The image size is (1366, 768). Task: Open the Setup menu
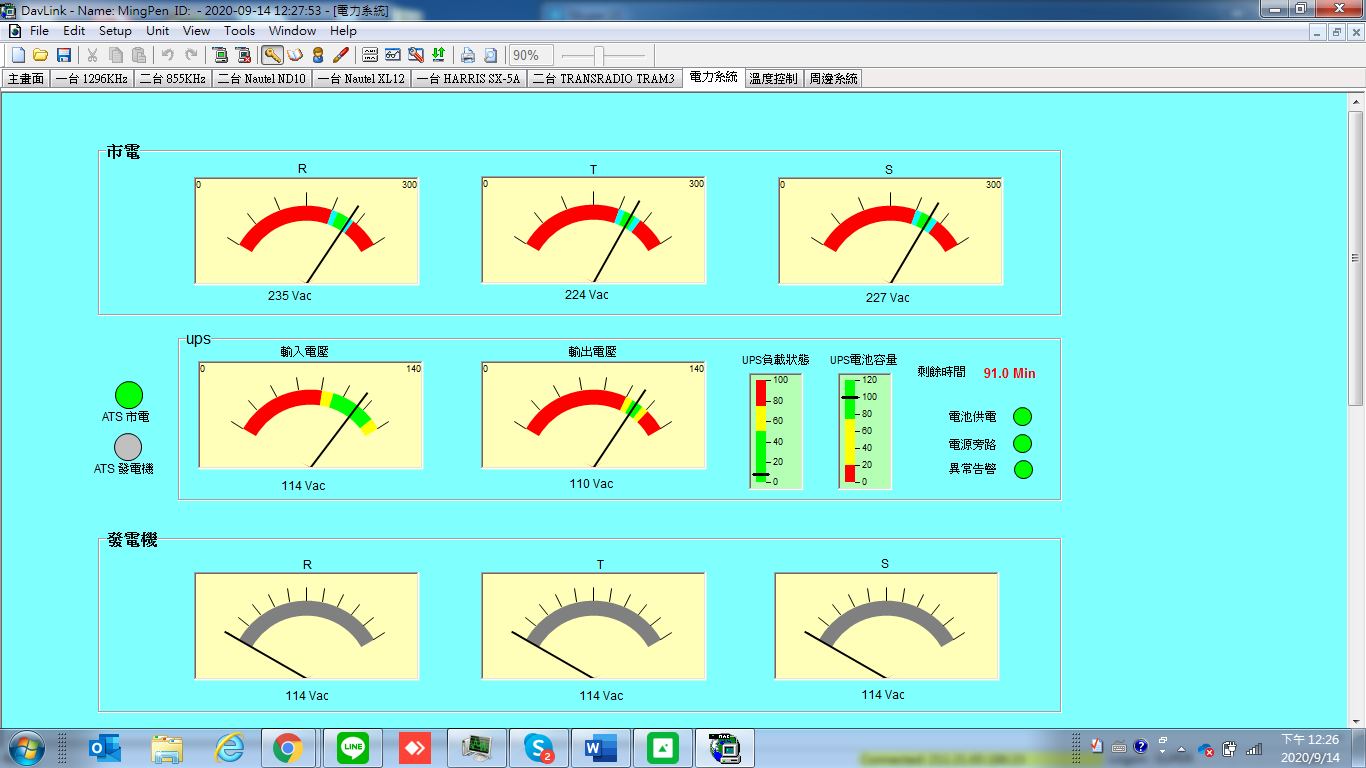(115, 31)
